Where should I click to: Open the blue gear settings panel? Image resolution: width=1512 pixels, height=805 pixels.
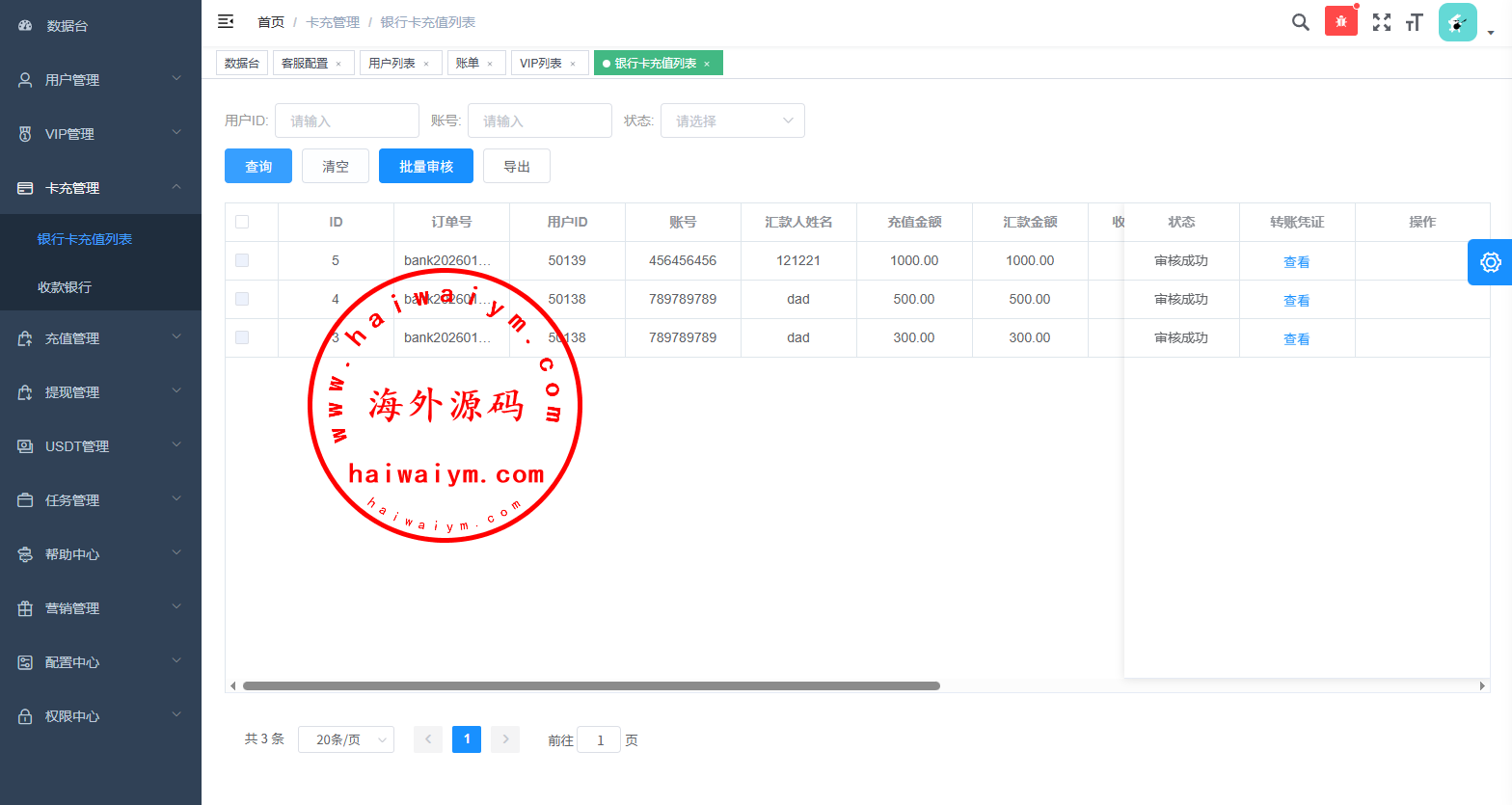click(1490, 262)
